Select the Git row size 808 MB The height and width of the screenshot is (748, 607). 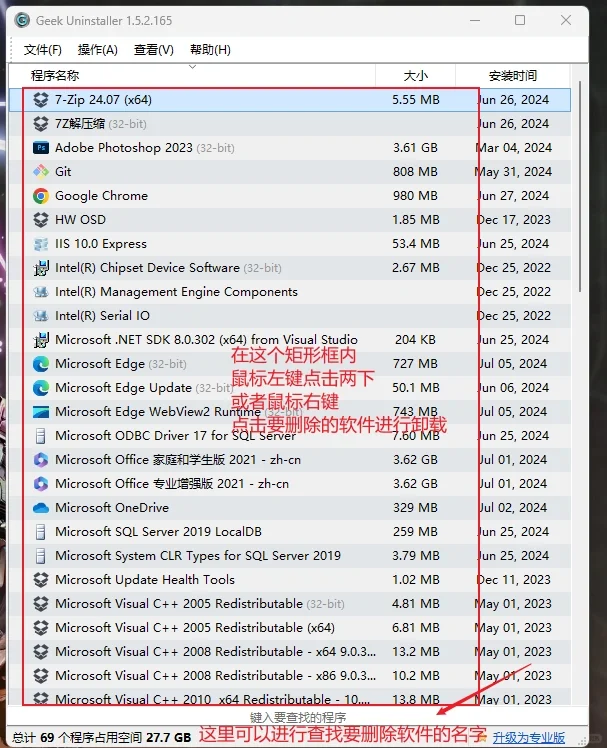pos(415,172)
